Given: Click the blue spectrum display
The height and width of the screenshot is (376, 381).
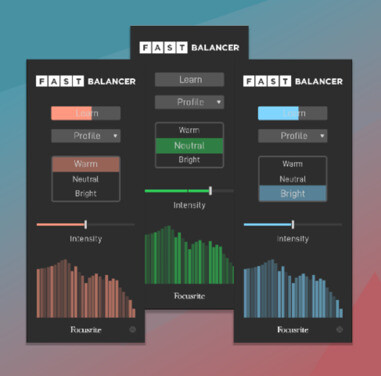Looking at the screenshot, I should pos(293,289).
